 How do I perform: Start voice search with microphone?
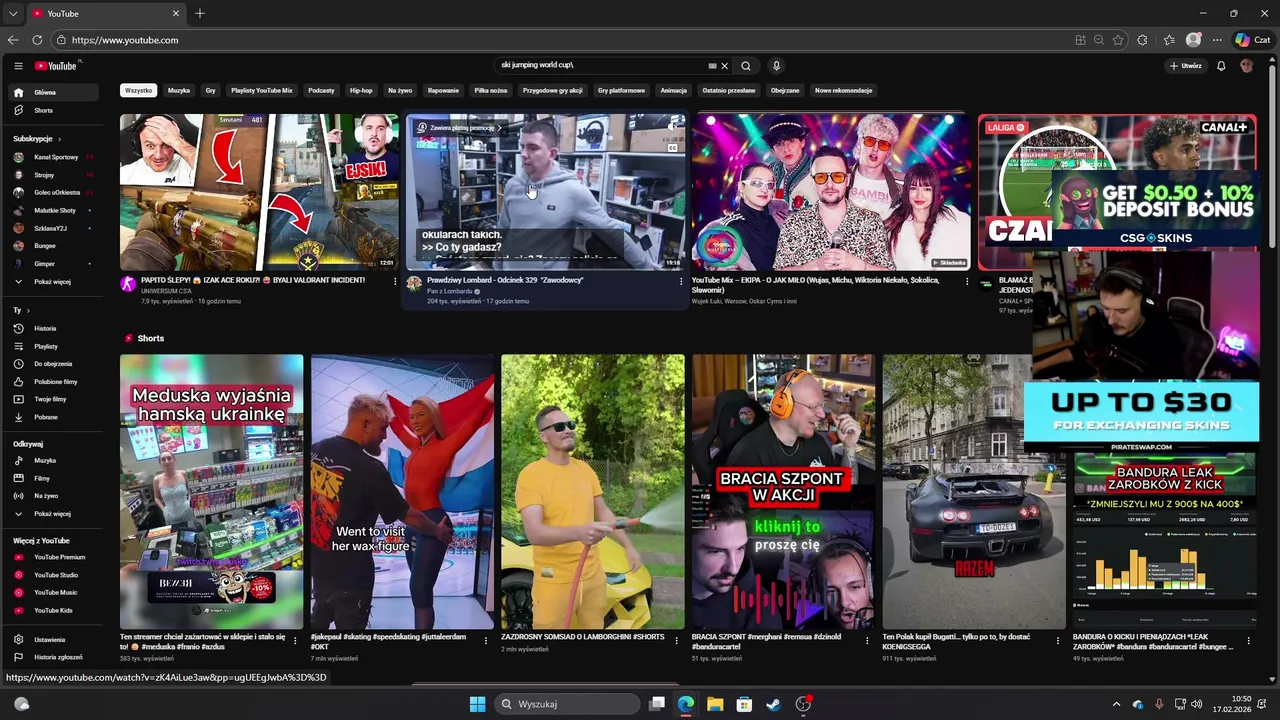click(x=776, y=66)
